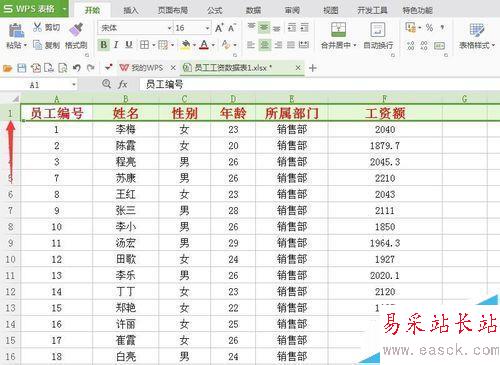
Task: Open the Name Box dropdown arrow
Action: pyautogui.click(x=74, y=85)
